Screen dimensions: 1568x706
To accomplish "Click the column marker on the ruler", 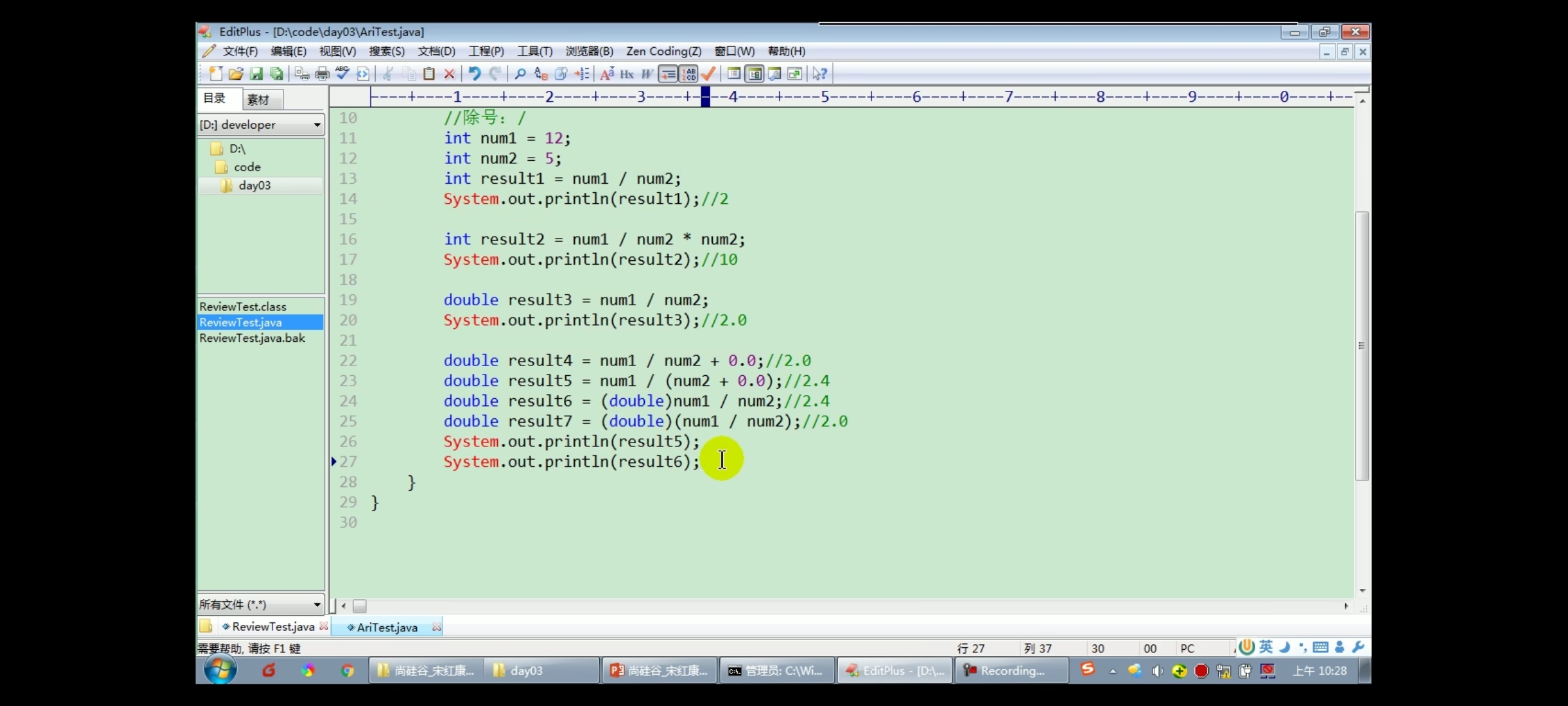I will (706, 97).
